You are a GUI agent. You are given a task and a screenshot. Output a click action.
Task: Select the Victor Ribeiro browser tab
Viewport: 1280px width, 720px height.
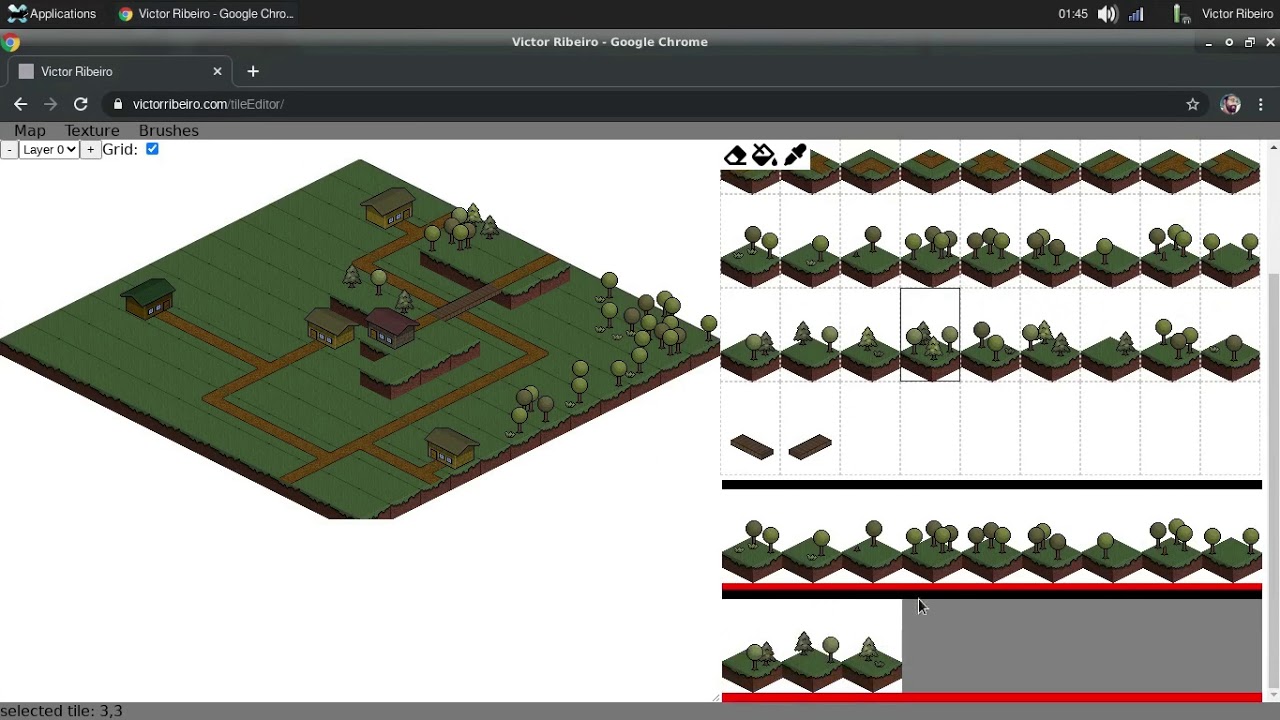(x=120, y=71)
